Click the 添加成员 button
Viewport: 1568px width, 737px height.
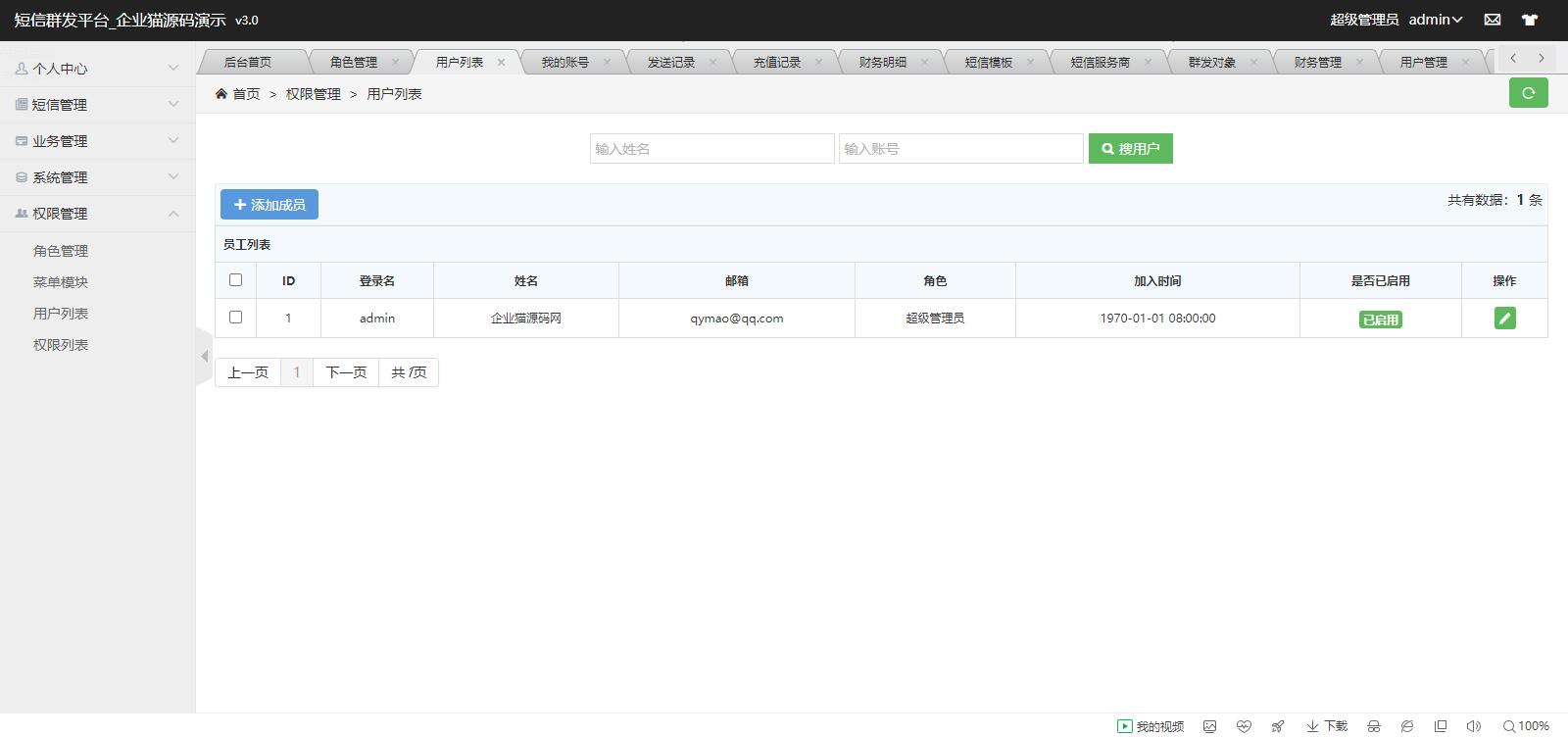(x=269, y=205)
